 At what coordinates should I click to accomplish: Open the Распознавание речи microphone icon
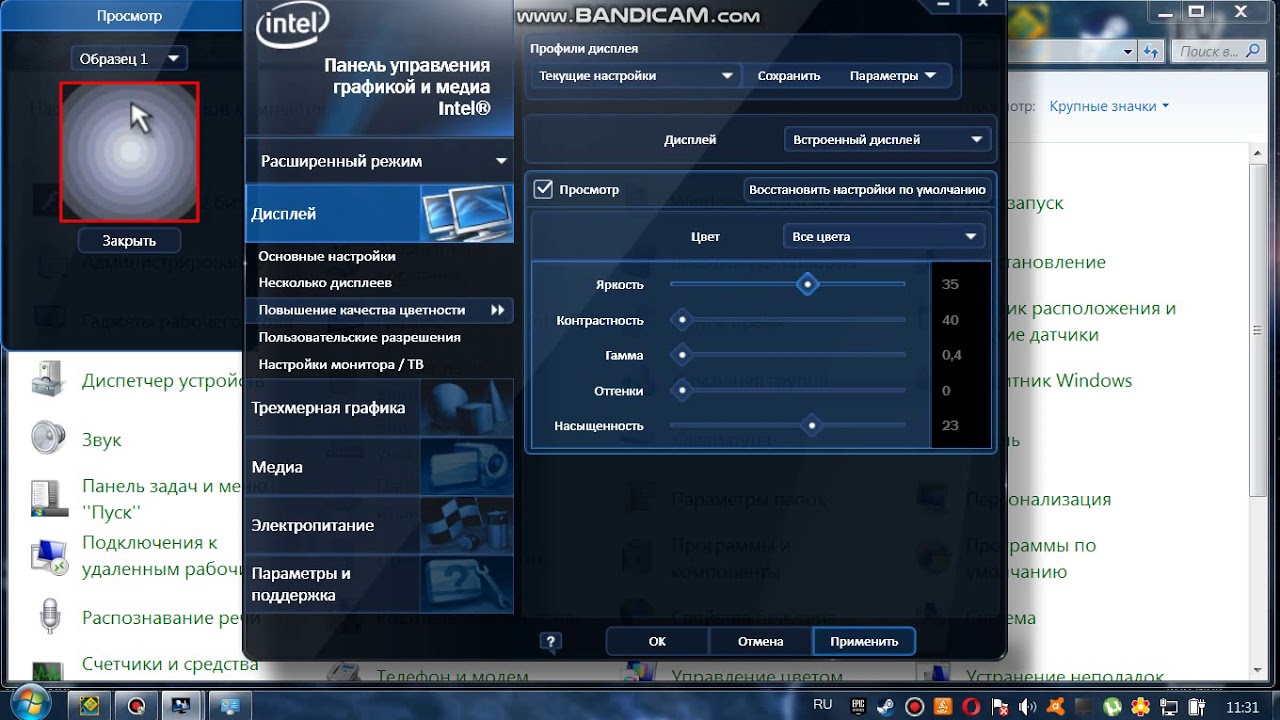48,616
